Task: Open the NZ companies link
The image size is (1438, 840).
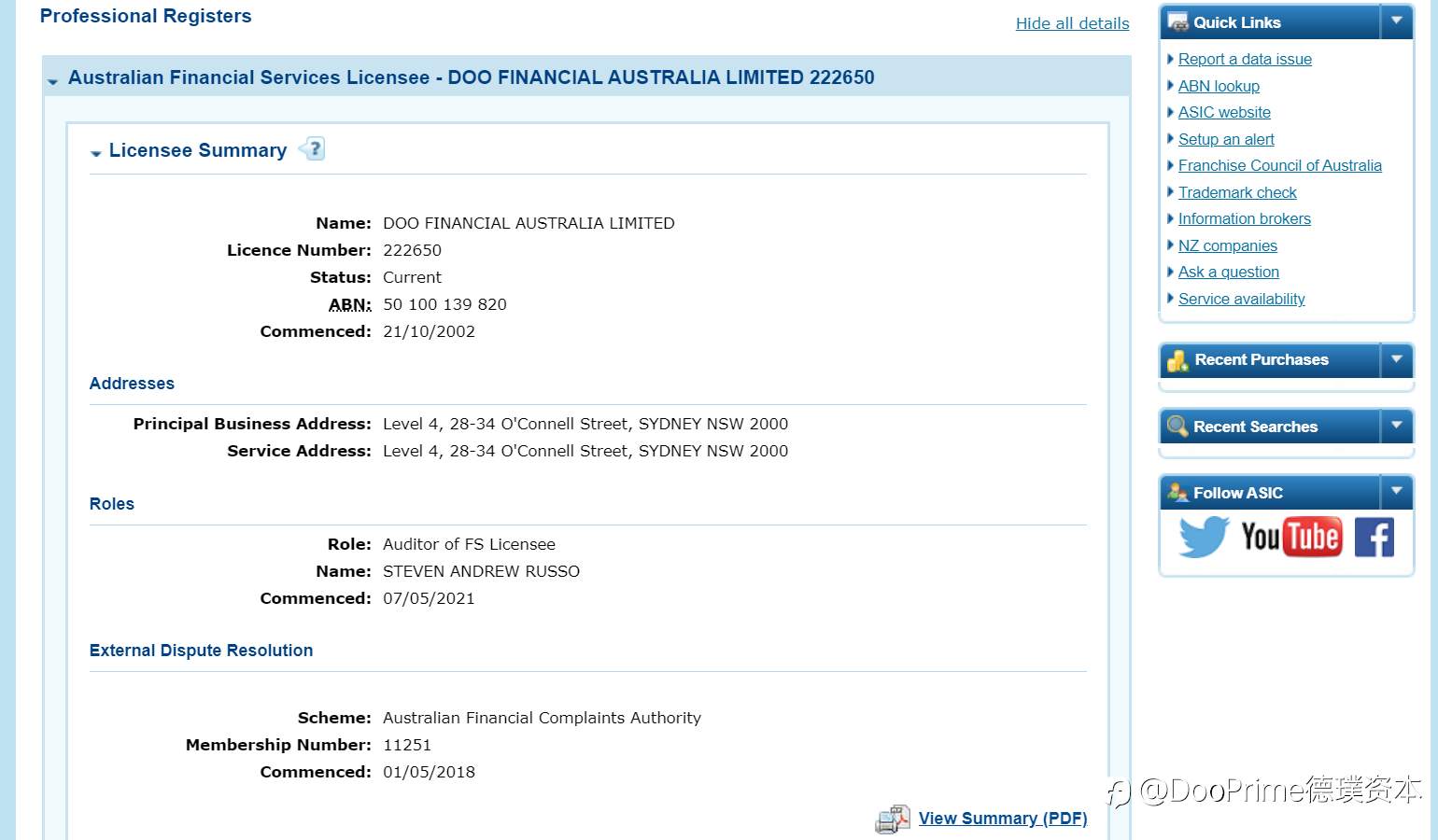Action: pos(1228,245)
